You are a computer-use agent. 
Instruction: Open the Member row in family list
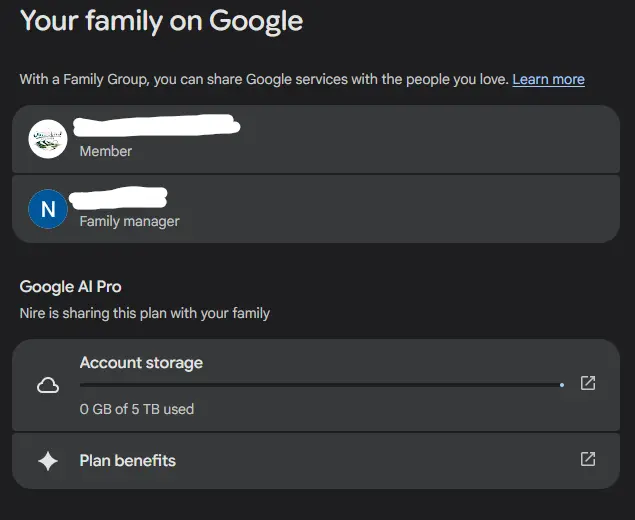(x=316, y=139)
